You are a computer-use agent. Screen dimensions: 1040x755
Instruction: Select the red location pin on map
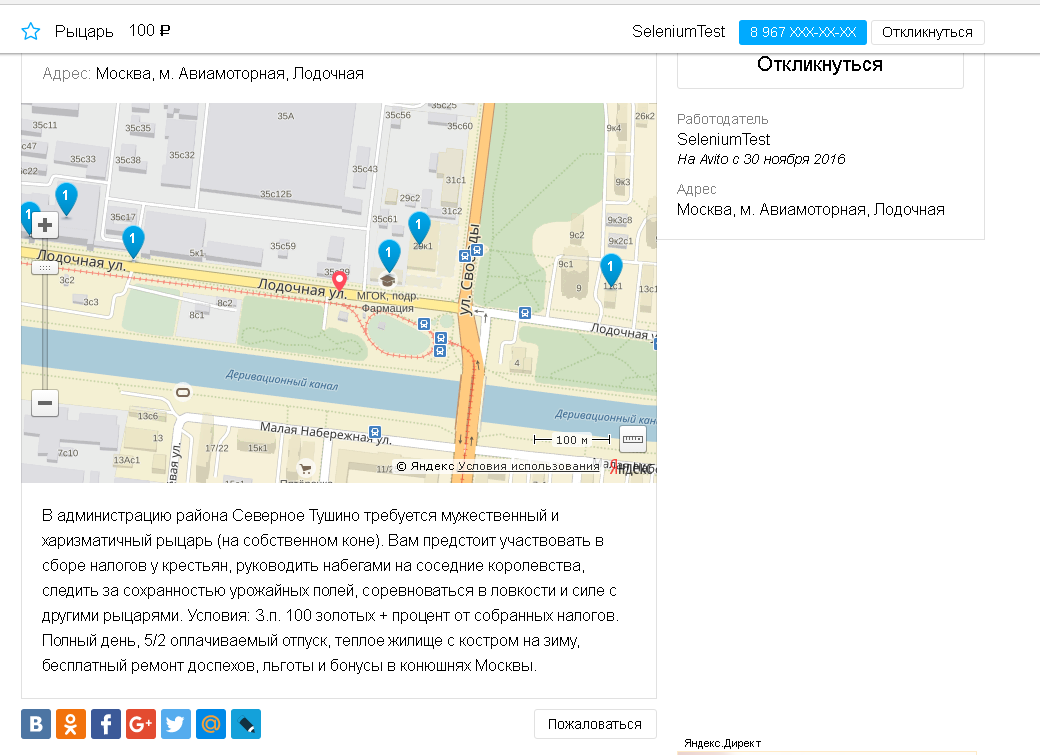340,281
